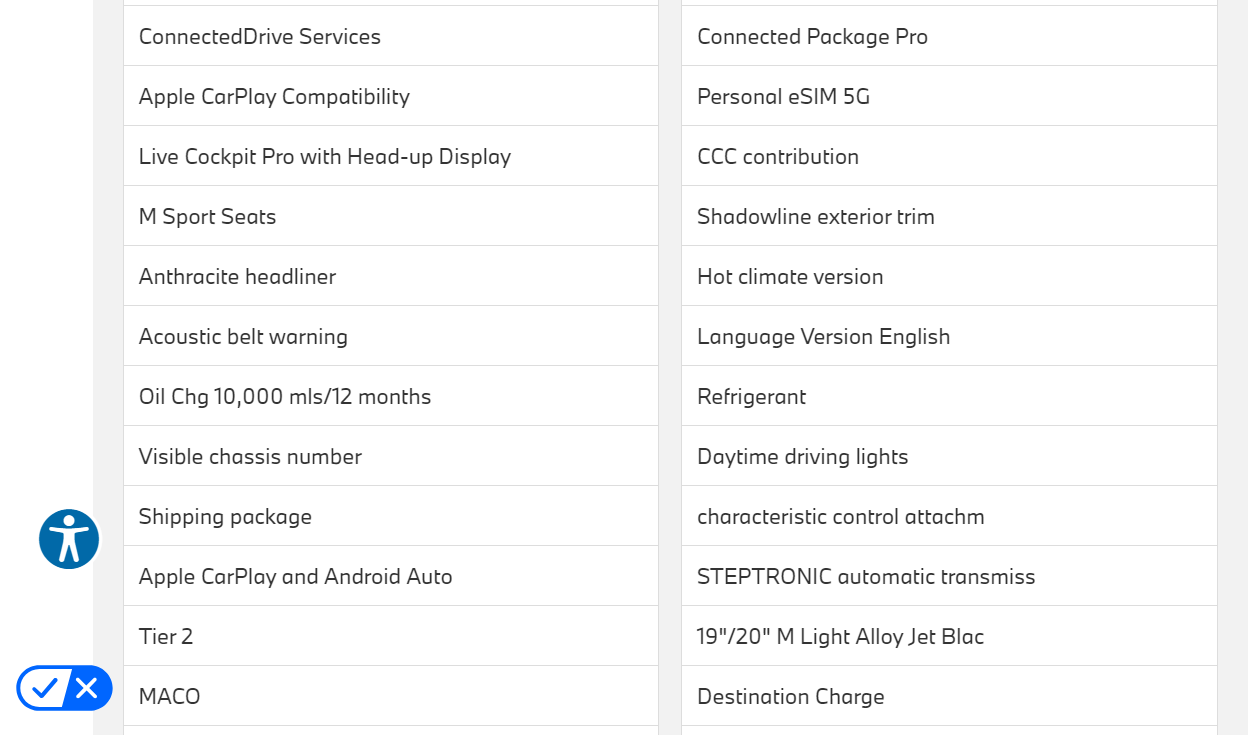Toggle the checkmark and X consent switch
Image resolution: width=1252 pixels, height=735 pixels.
pos(64,688)
